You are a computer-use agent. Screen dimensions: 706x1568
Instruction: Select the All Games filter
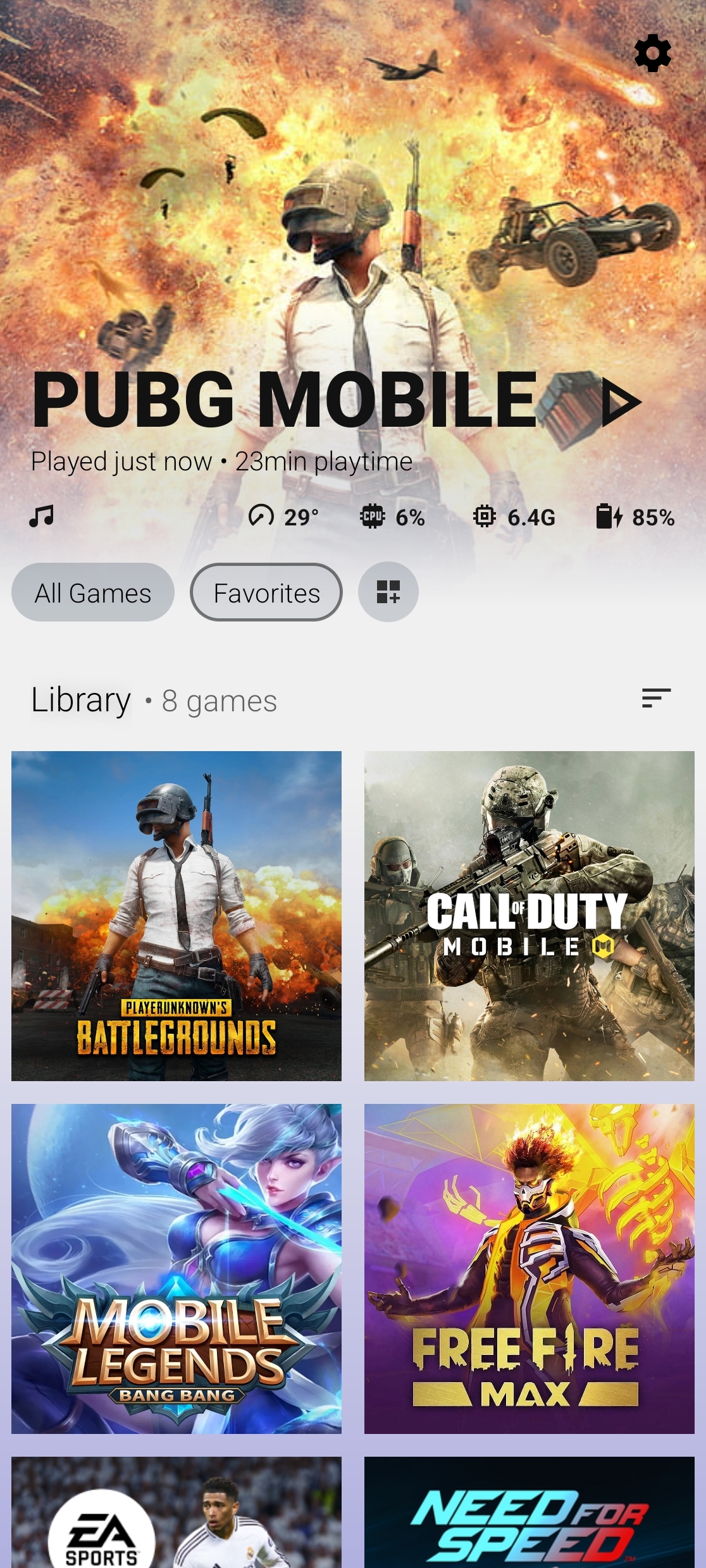pos(93,592)
